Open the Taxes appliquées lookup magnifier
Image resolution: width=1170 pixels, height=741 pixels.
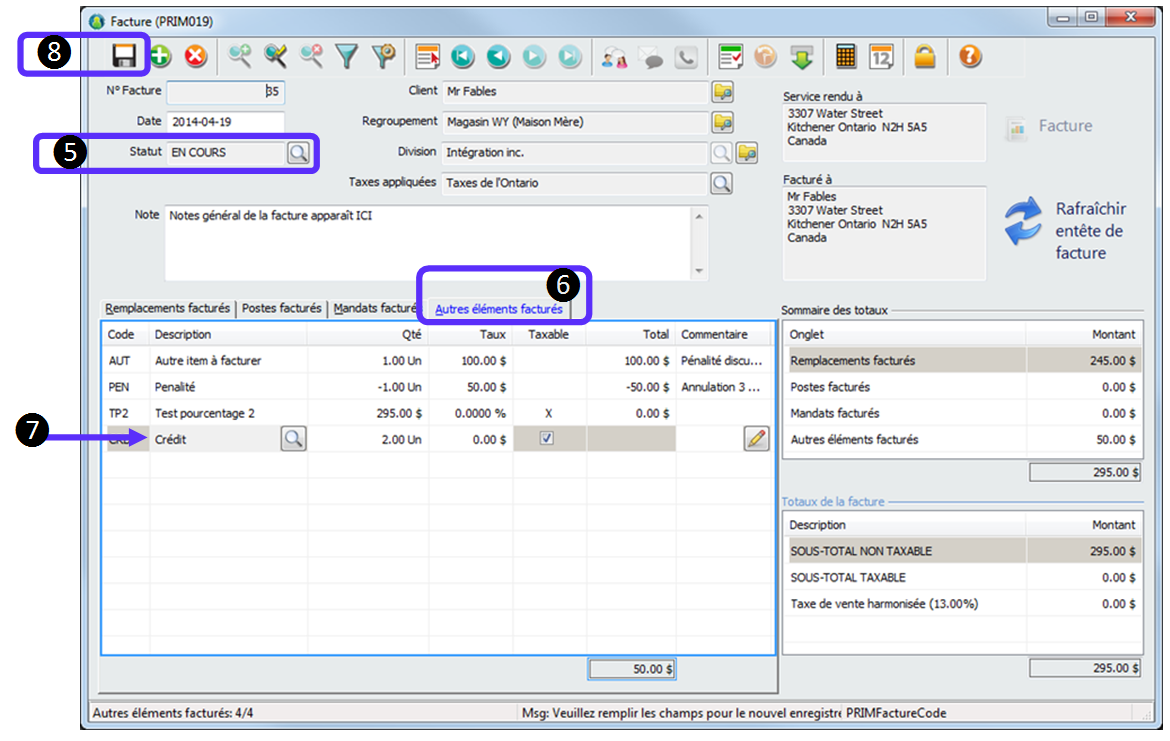[x=721, y=184]
